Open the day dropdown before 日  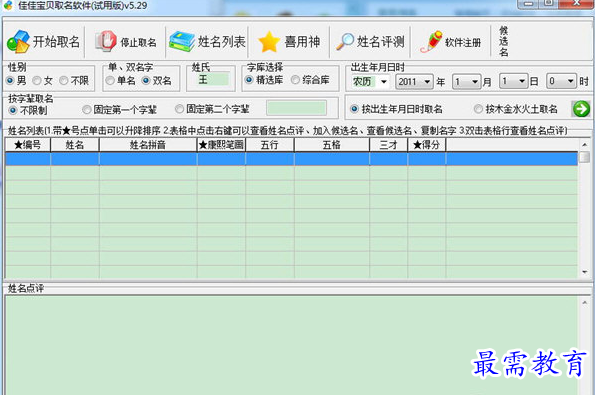(513, 81)
